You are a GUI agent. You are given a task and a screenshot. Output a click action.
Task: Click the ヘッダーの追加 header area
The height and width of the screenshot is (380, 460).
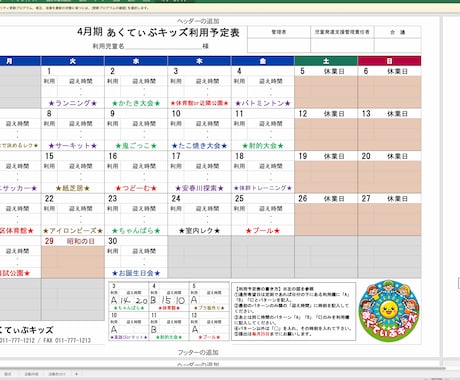click(198, 21)
